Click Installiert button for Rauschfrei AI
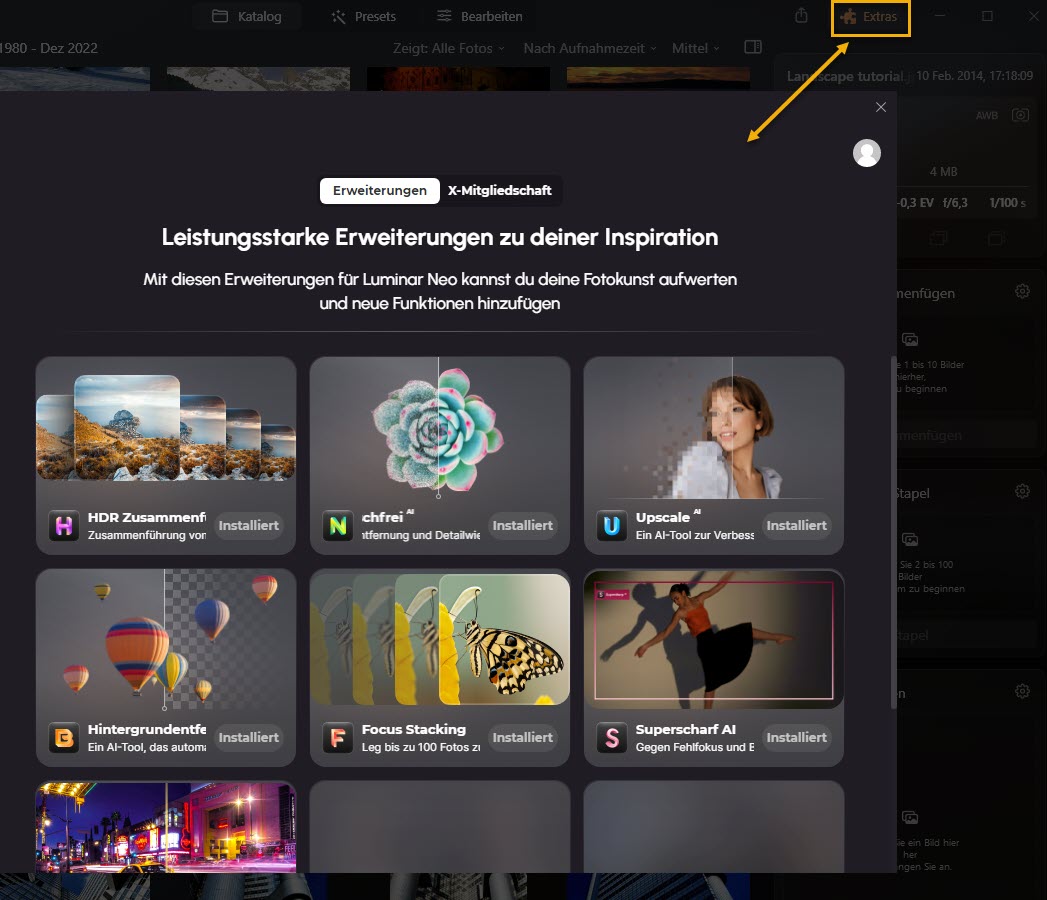 [x=522, y=525]
